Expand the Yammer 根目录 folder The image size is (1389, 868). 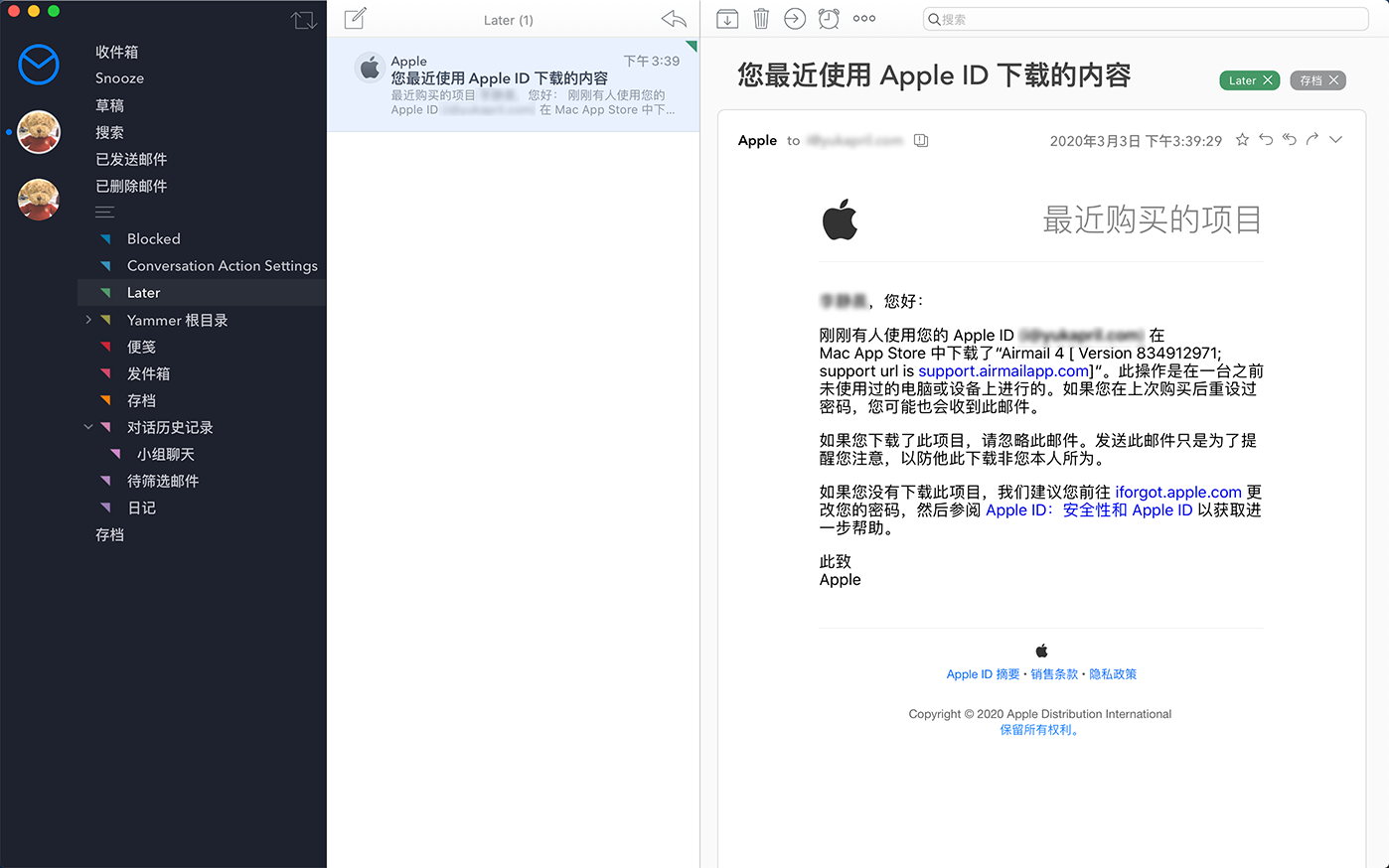click(88, 320)
